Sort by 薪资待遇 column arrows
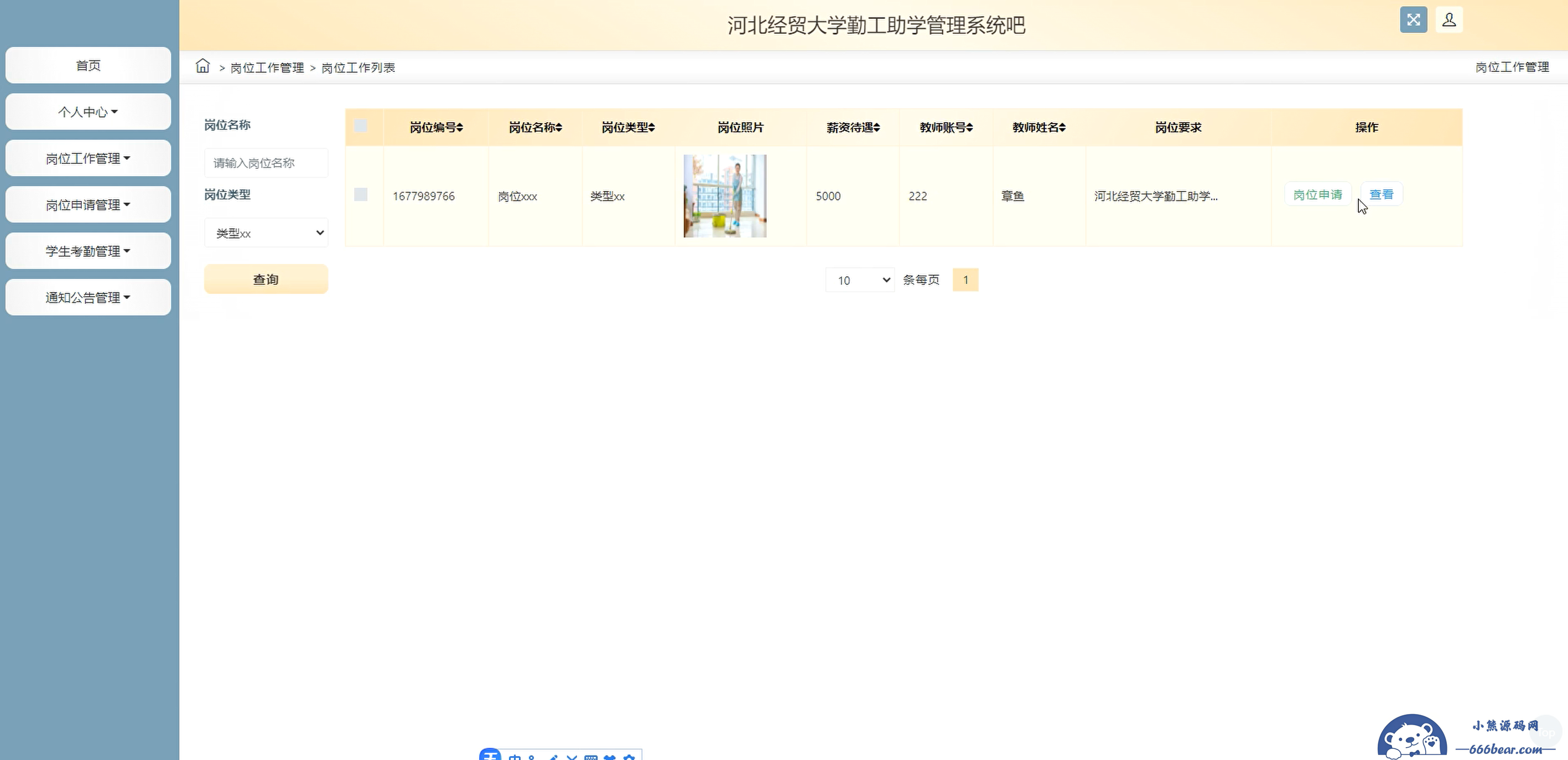The image size is (1568, 760). coord(876,127)
